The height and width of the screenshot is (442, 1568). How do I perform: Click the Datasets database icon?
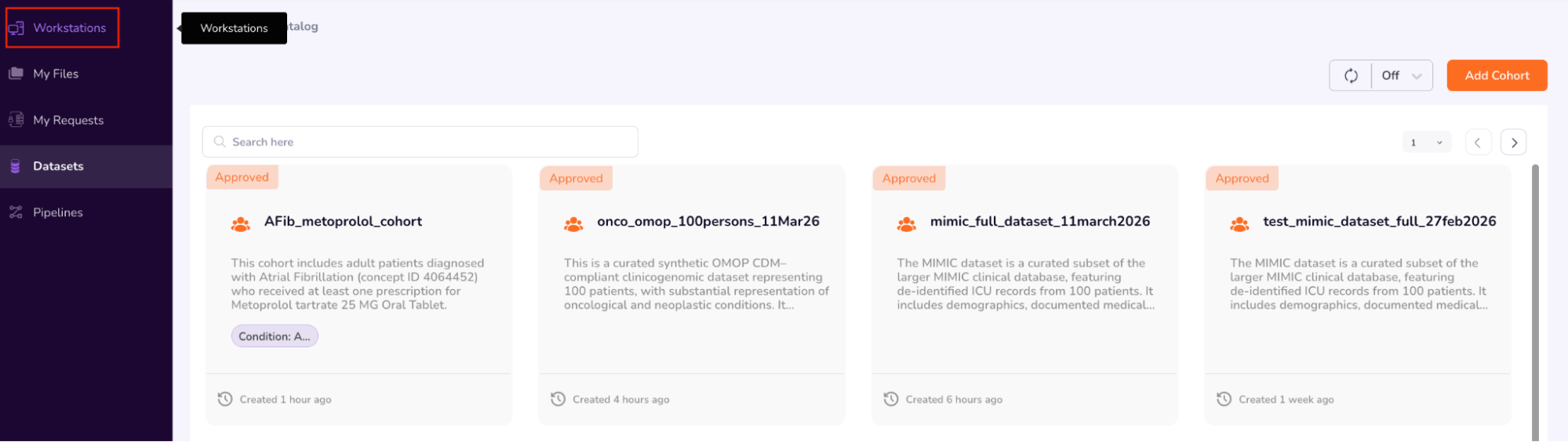click(x=16, y=166)
